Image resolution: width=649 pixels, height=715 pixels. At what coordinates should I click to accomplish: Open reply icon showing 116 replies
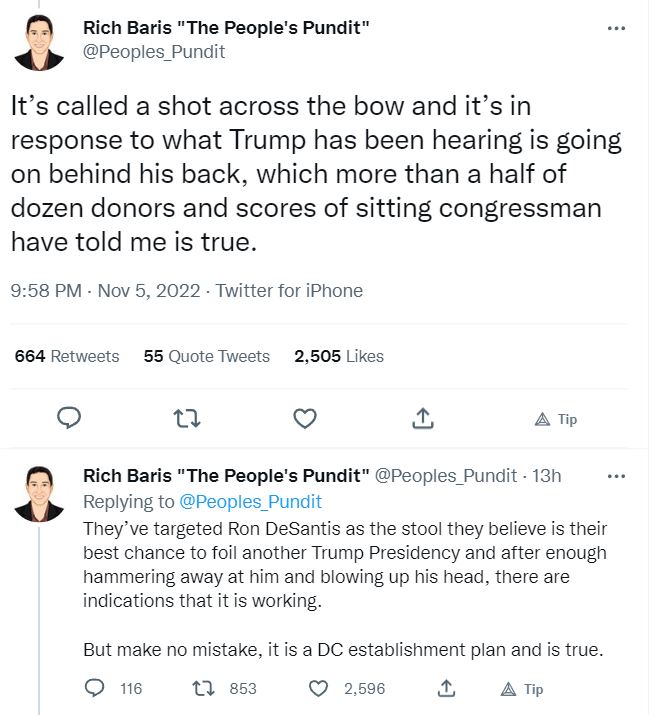97,688
